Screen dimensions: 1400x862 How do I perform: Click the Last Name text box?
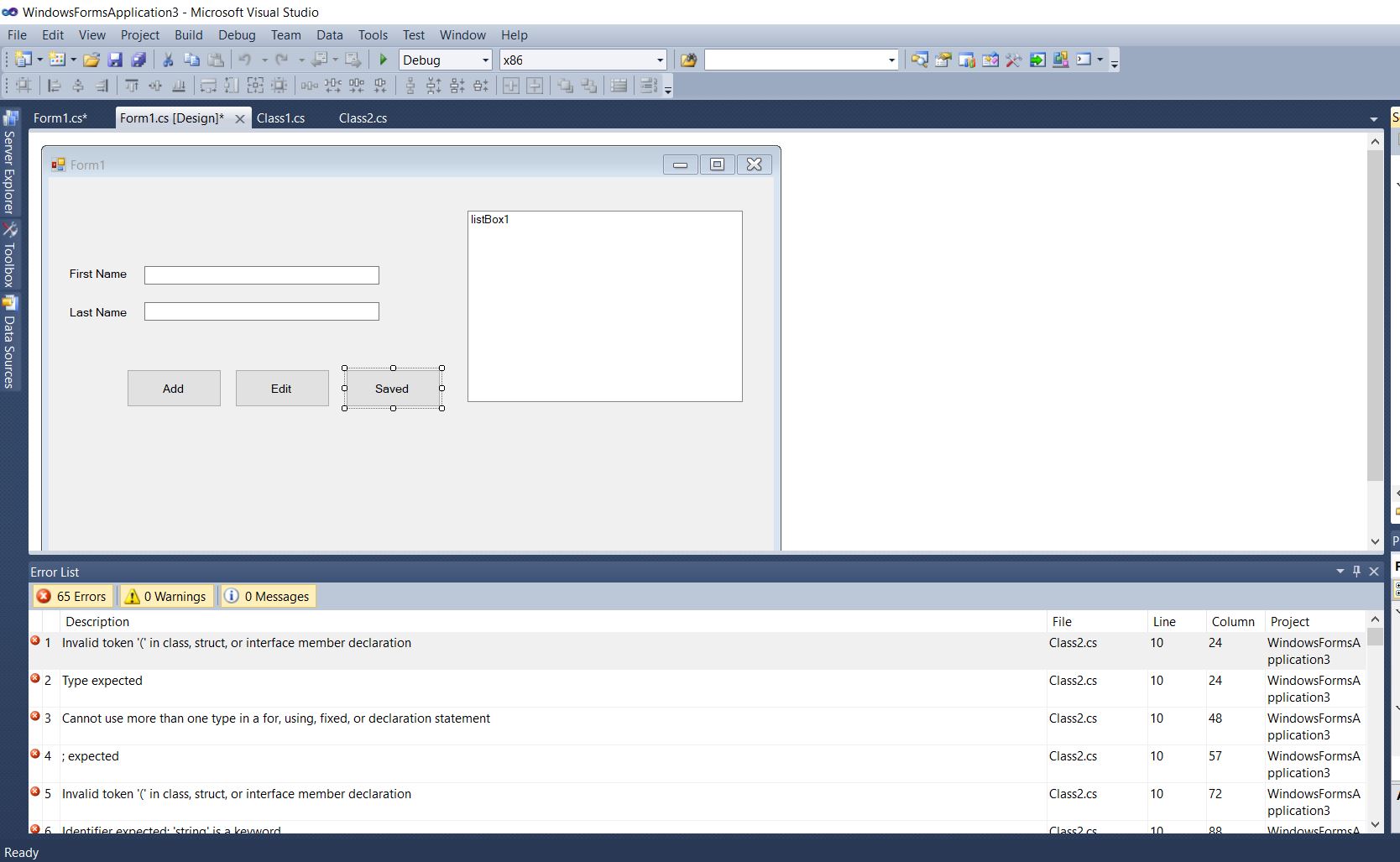[262, 311]
